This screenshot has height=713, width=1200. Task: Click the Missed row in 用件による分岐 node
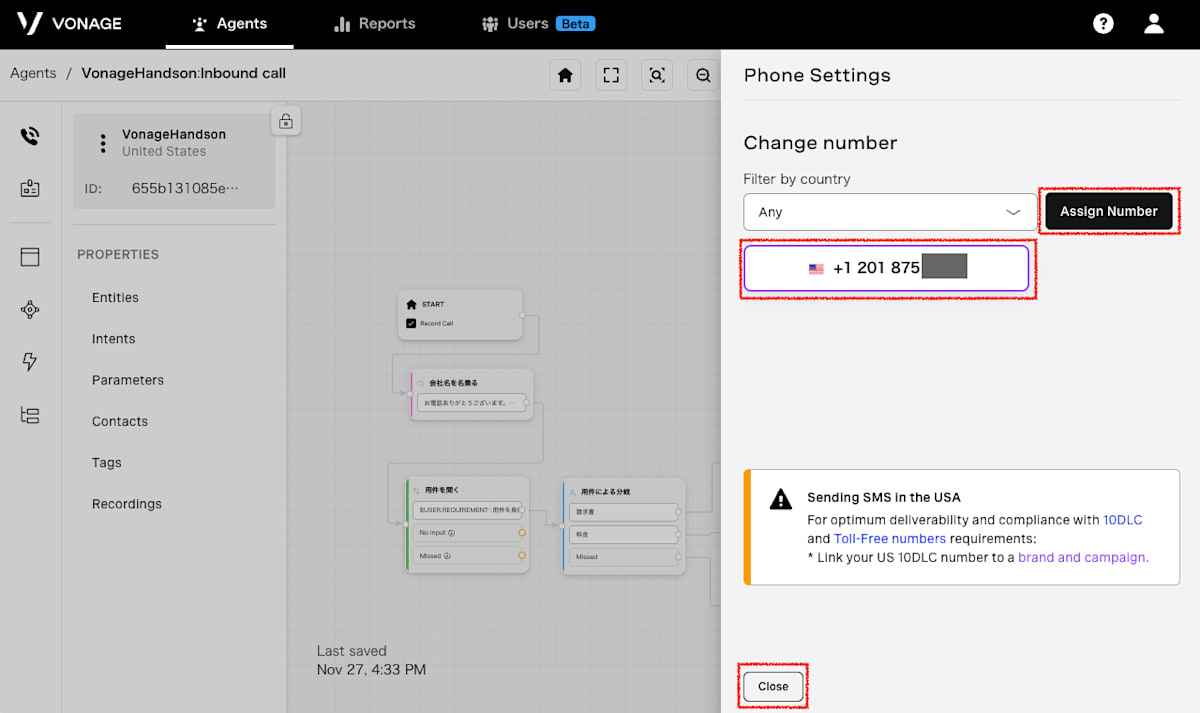[x=623, y=557]
